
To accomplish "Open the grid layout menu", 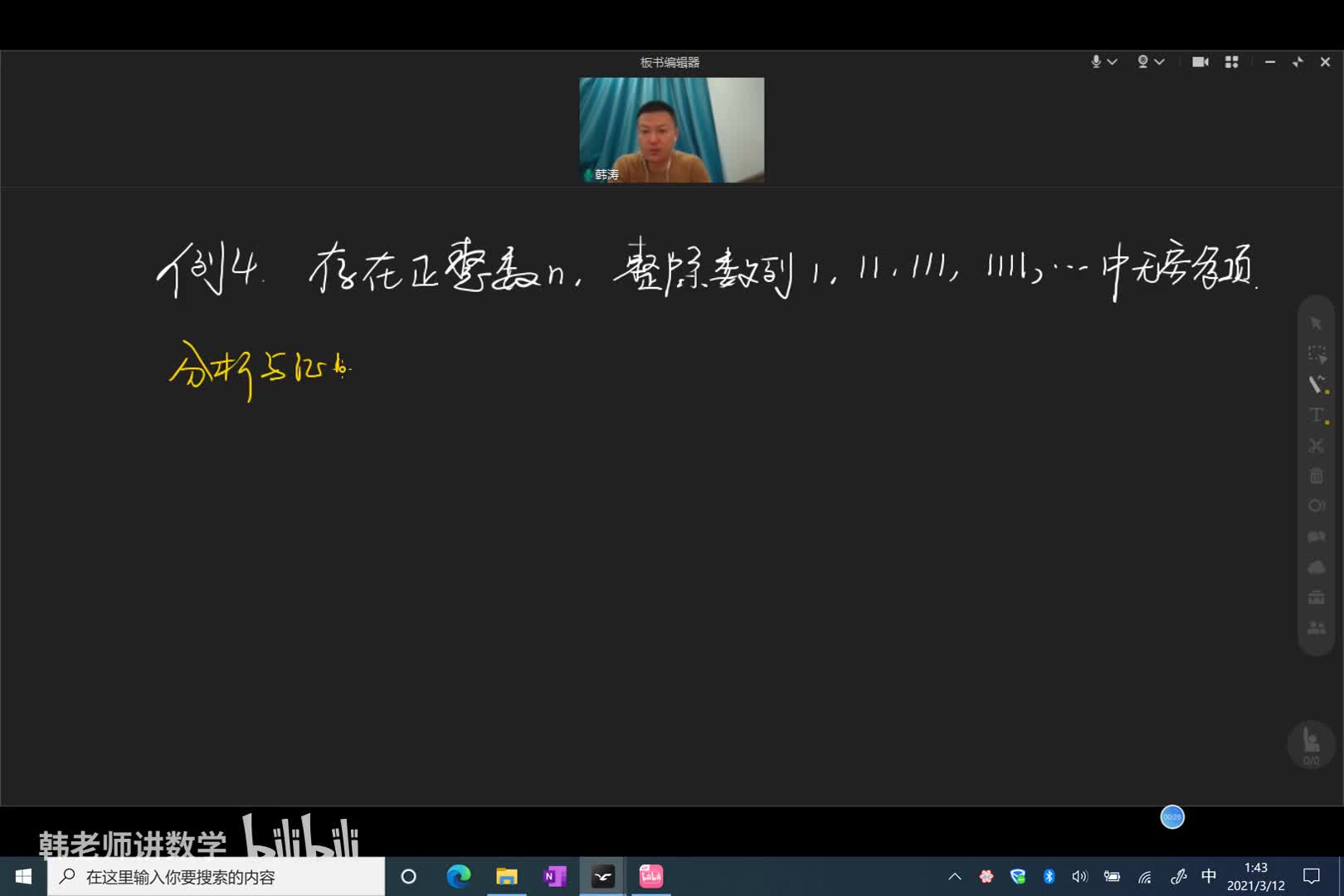I will [x=1231, y=62].
